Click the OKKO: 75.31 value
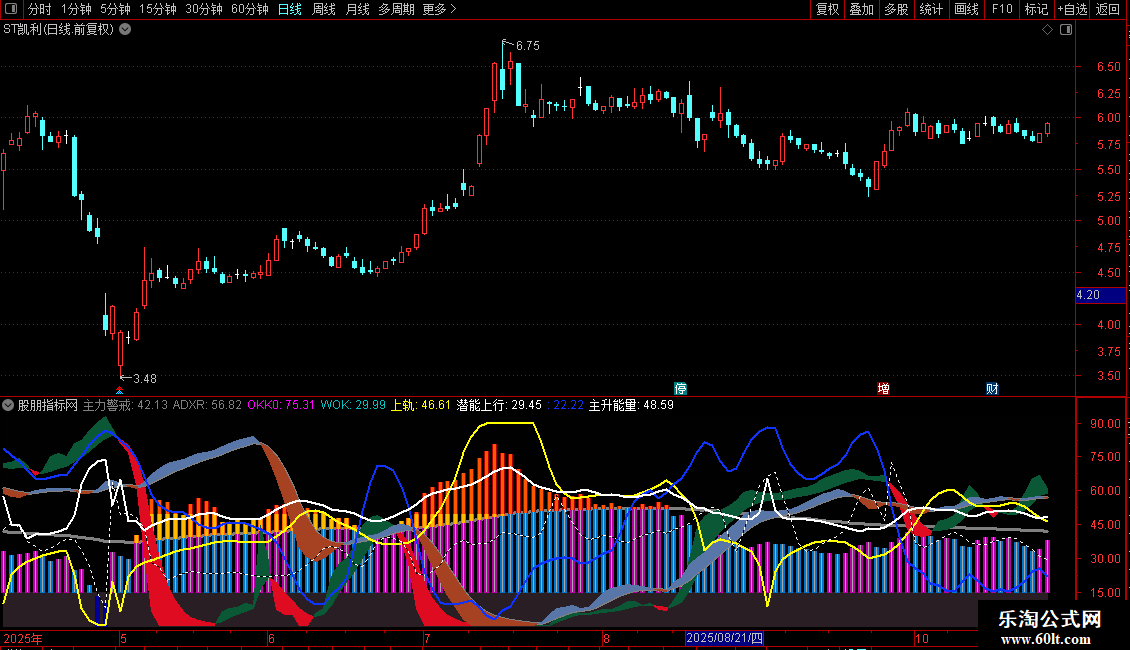Image resolution: width=1130 pixels, height=650 pixels. coord(281,405)
